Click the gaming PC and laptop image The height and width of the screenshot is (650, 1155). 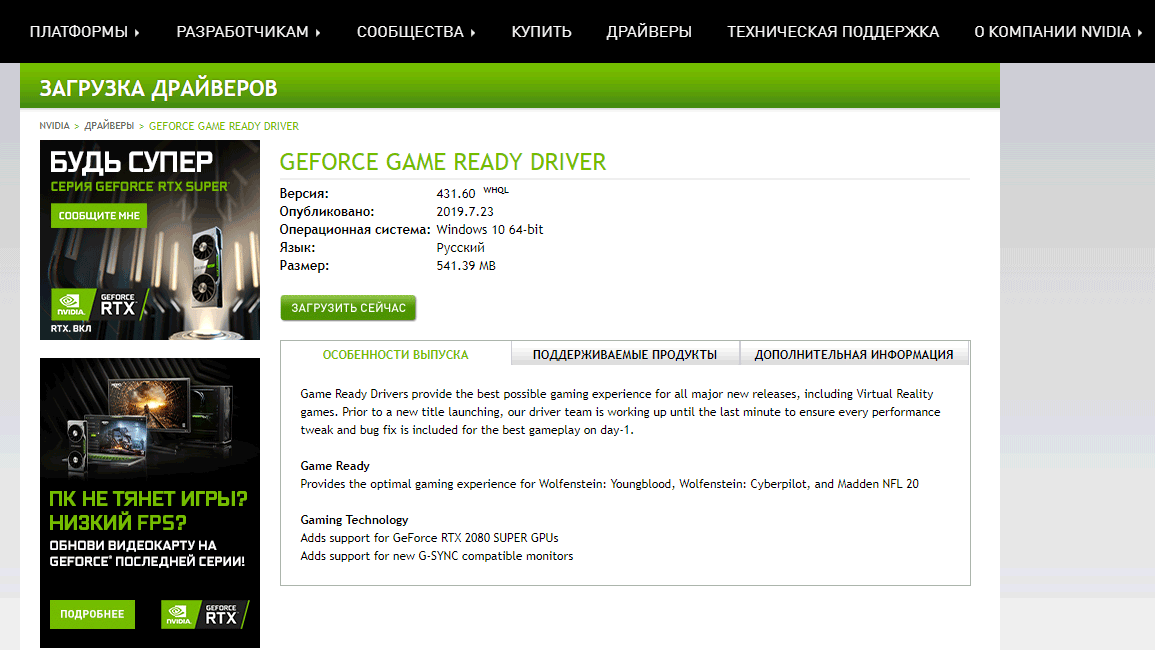point(150,424)
